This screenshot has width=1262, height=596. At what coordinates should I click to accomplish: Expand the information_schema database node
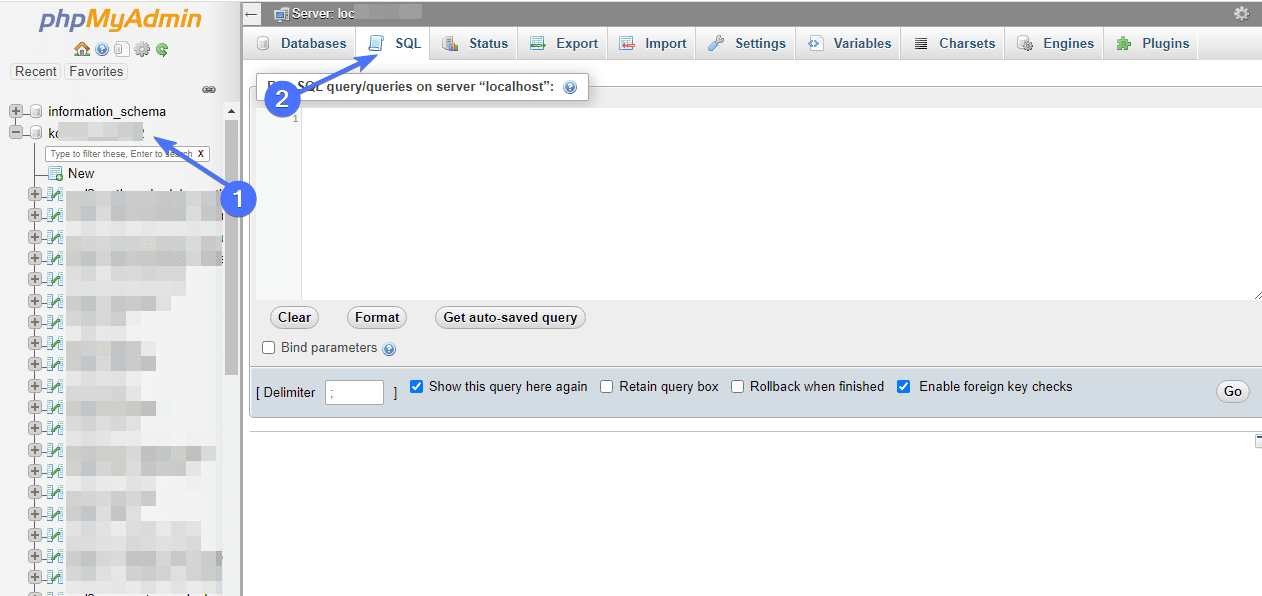tap(16, 111)
